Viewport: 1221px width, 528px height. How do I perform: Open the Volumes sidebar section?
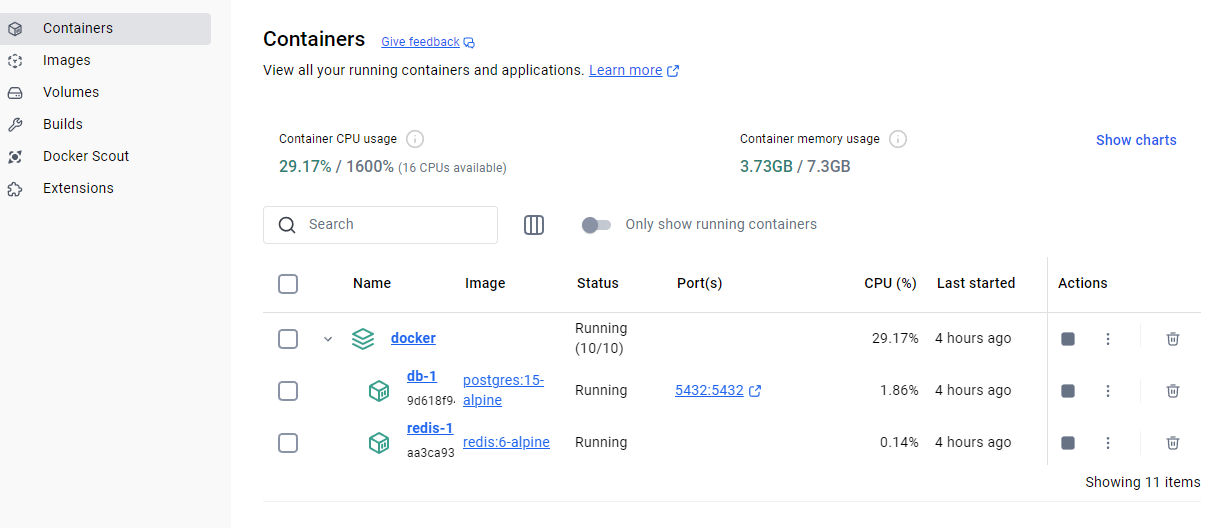(x=105, y=92)
